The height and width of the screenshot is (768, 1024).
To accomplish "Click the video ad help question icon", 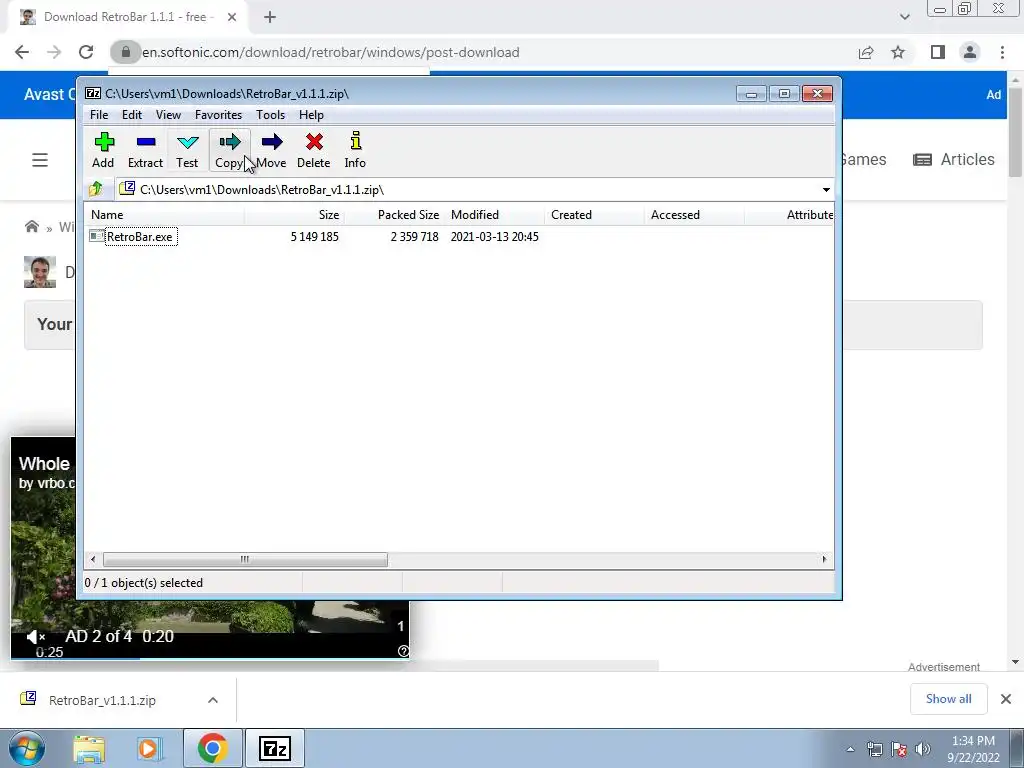I will pos(403,650).
